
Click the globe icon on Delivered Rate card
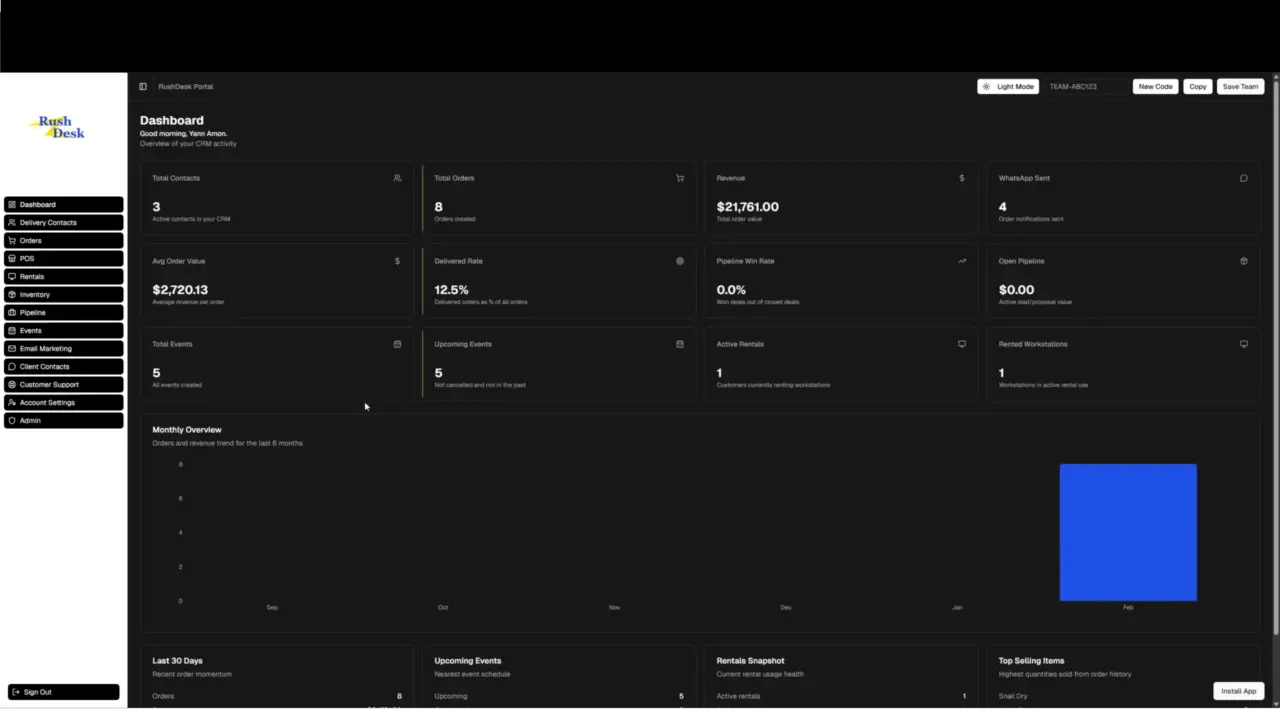(x=680, y=261)
